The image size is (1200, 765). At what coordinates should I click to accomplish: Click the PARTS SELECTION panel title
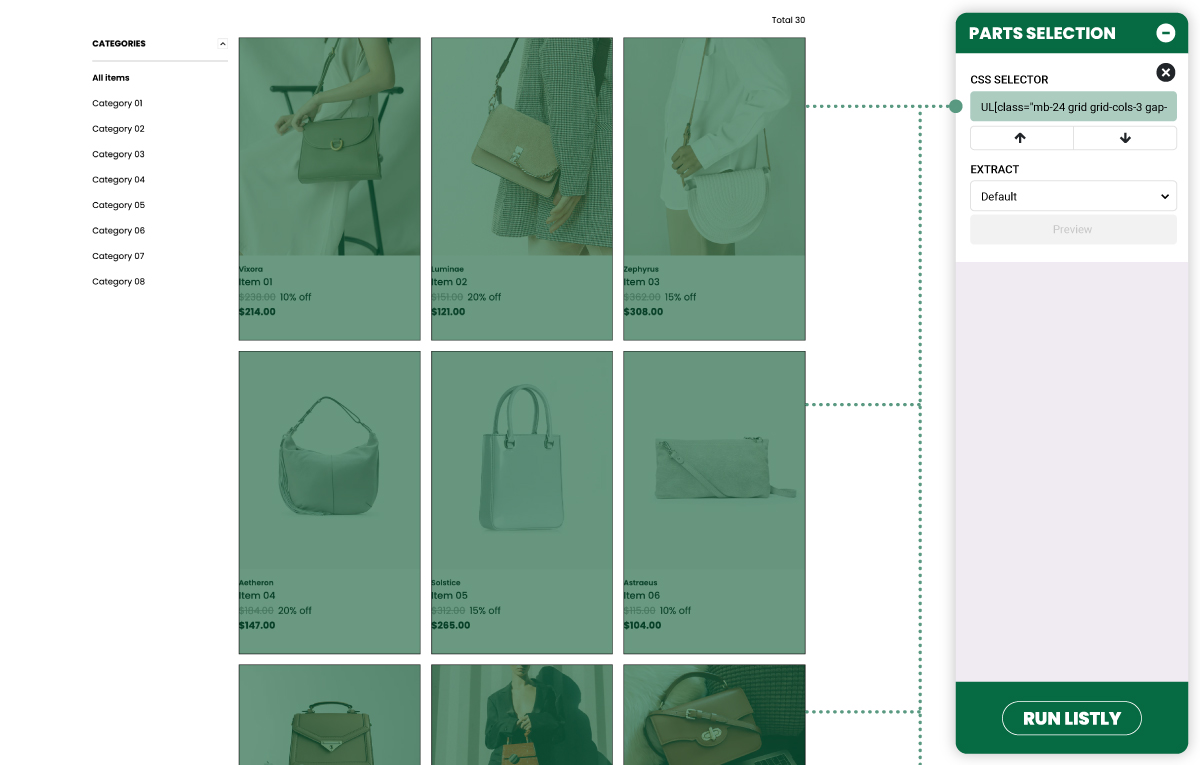[x=1042, y=33]
